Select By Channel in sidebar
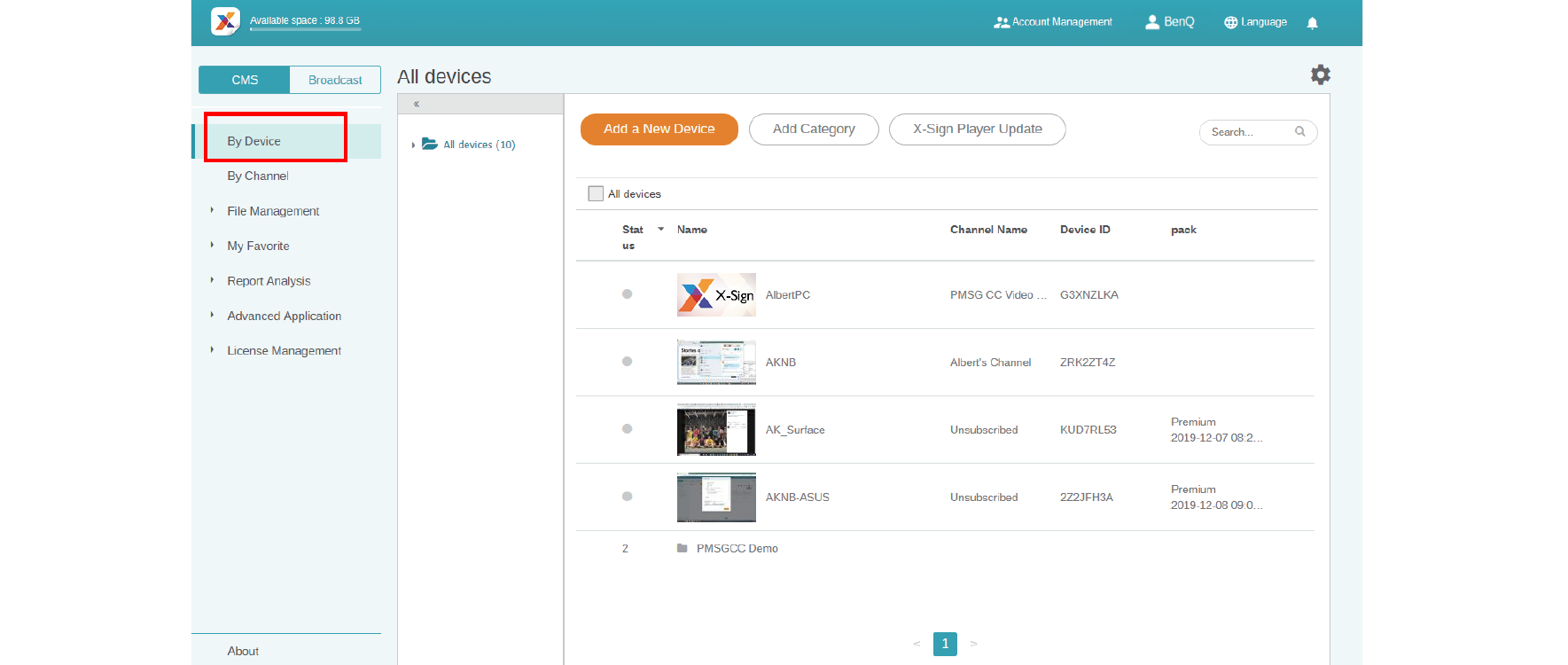The width and height of the screenshot is (1568, 665). 257,176
